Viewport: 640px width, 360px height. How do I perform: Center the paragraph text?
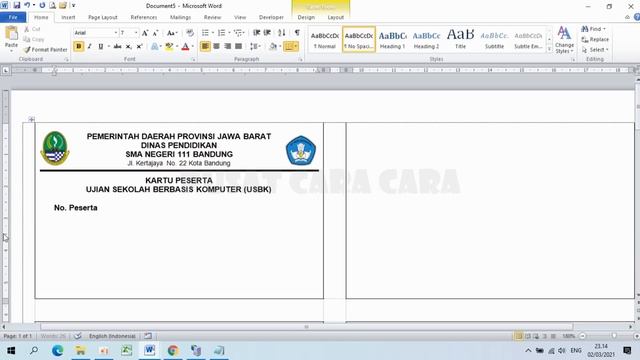tap(216, 47)
